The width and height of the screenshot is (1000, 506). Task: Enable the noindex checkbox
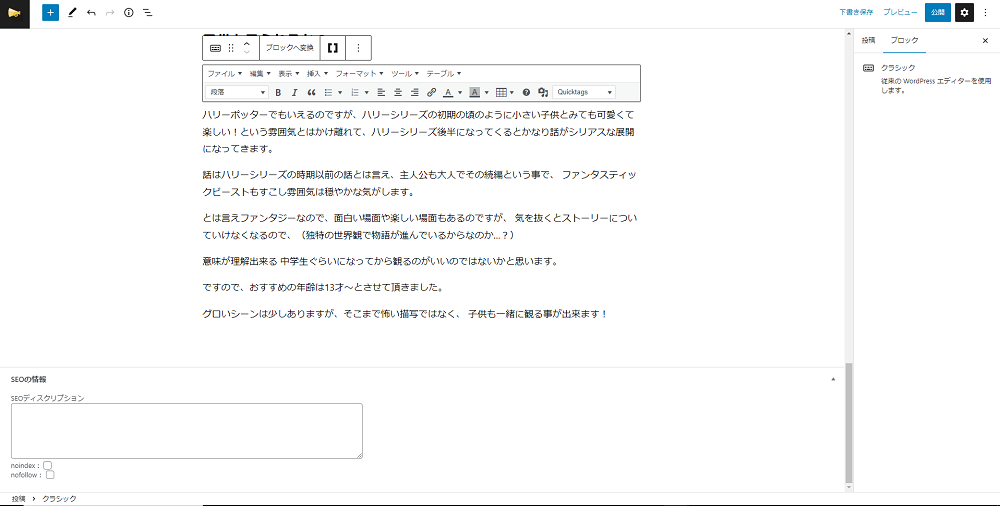tap(48, 465)
